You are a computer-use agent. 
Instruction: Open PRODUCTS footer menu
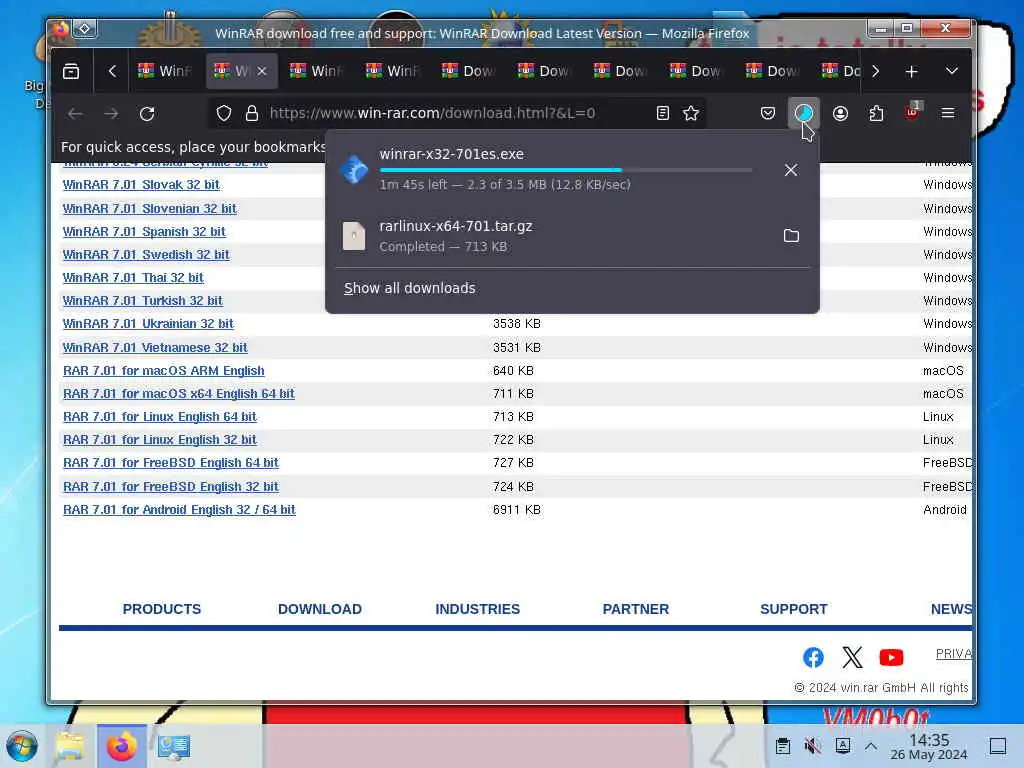click(x=162, y=609)
